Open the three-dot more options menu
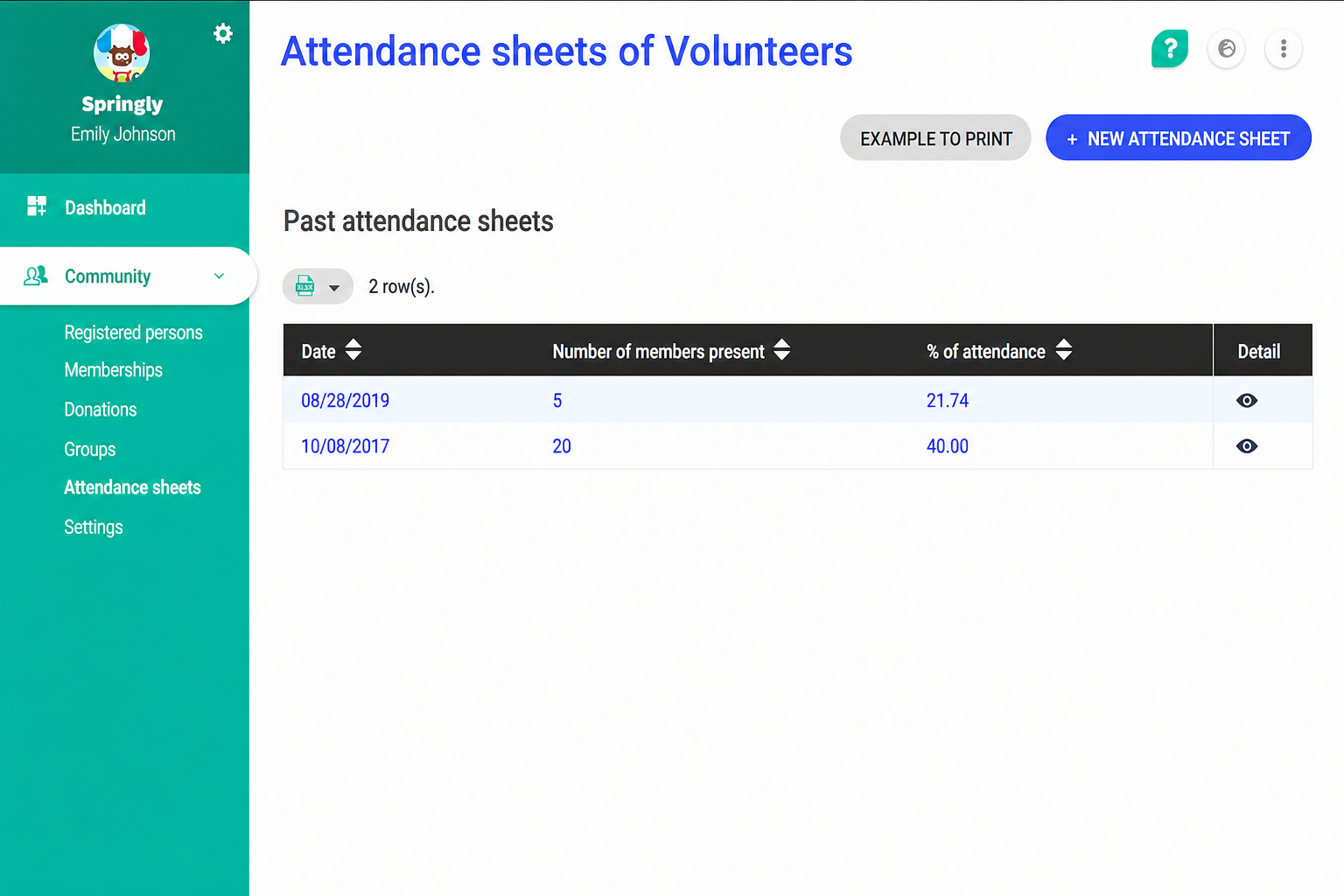Screen dimensions: 1344x896 coord(1284,49)
